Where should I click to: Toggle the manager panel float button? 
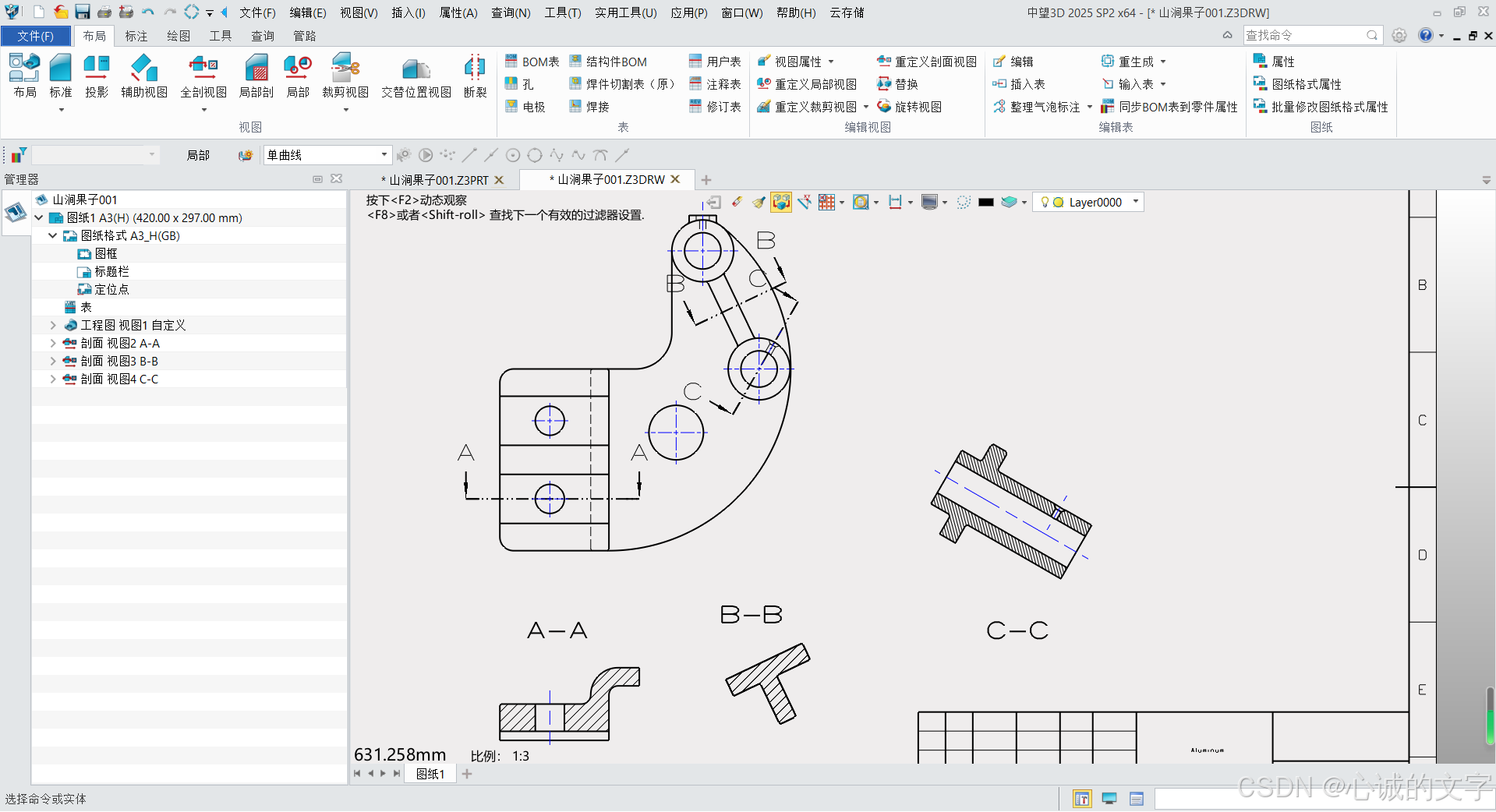pyautogui.click(x=317, y=179)
